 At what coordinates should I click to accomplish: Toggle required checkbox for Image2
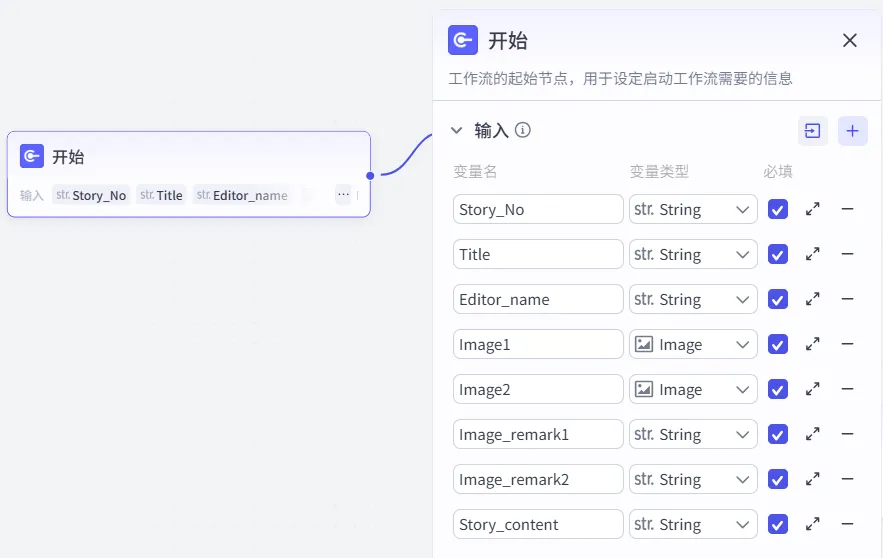pos(778,389)
